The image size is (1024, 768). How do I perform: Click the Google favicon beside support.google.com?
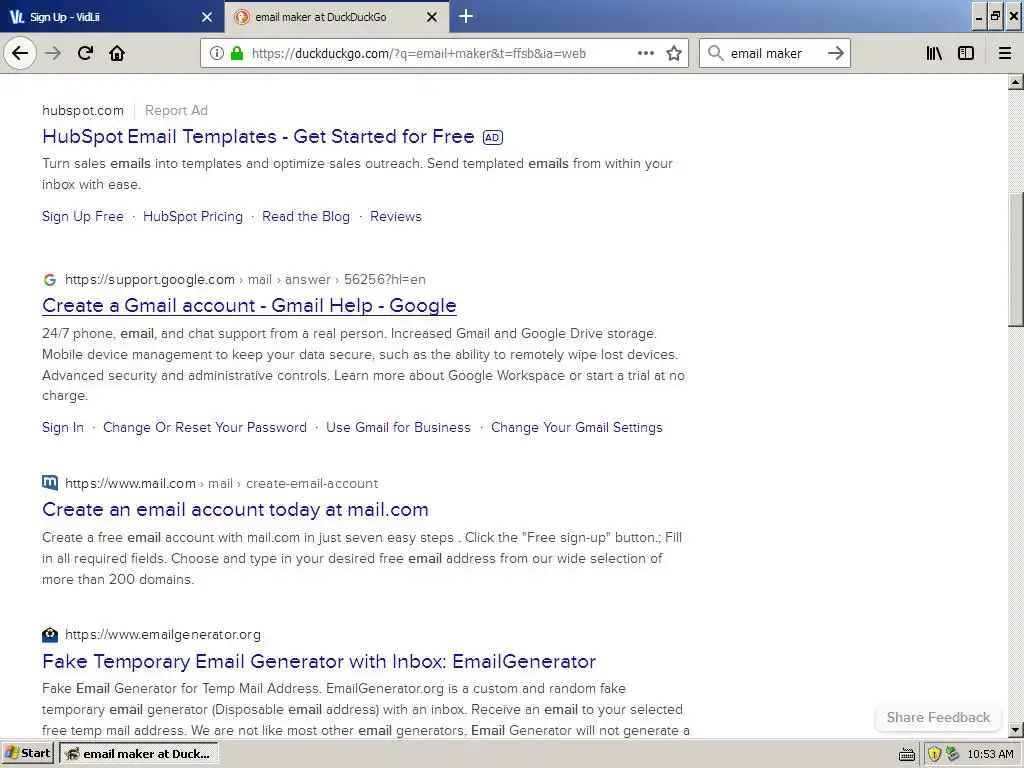(50, 280)
